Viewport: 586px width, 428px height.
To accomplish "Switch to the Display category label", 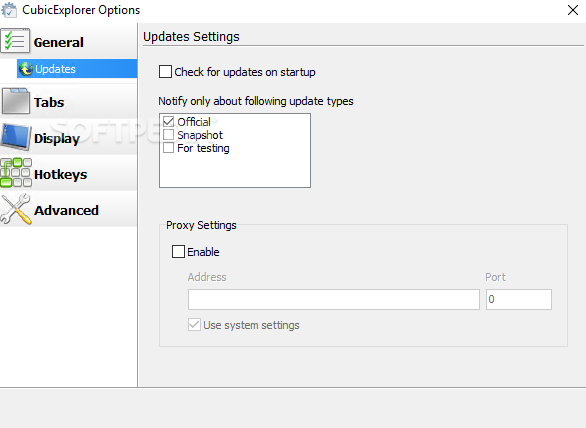I will [57, 139].
